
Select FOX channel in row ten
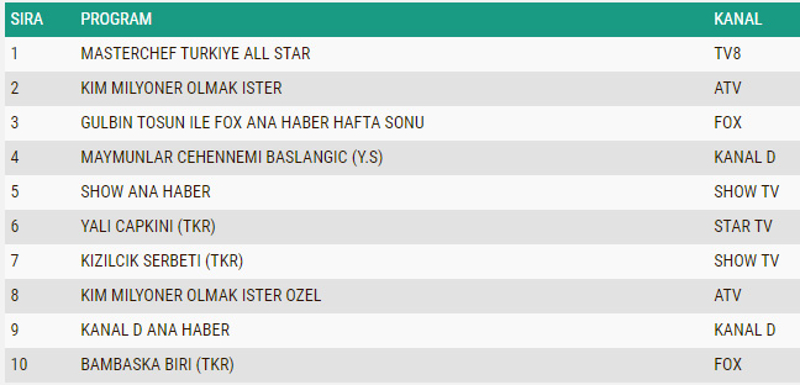(x=728, y=365)
